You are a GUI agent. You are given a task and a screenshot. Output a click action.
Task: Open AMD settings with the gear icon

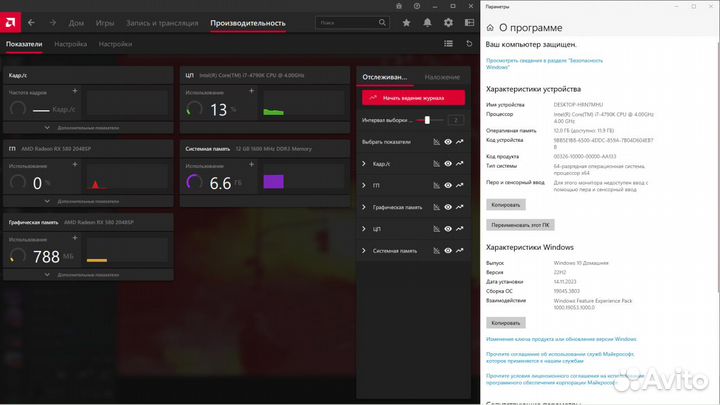pyautogui.click(x=448, y=22)
